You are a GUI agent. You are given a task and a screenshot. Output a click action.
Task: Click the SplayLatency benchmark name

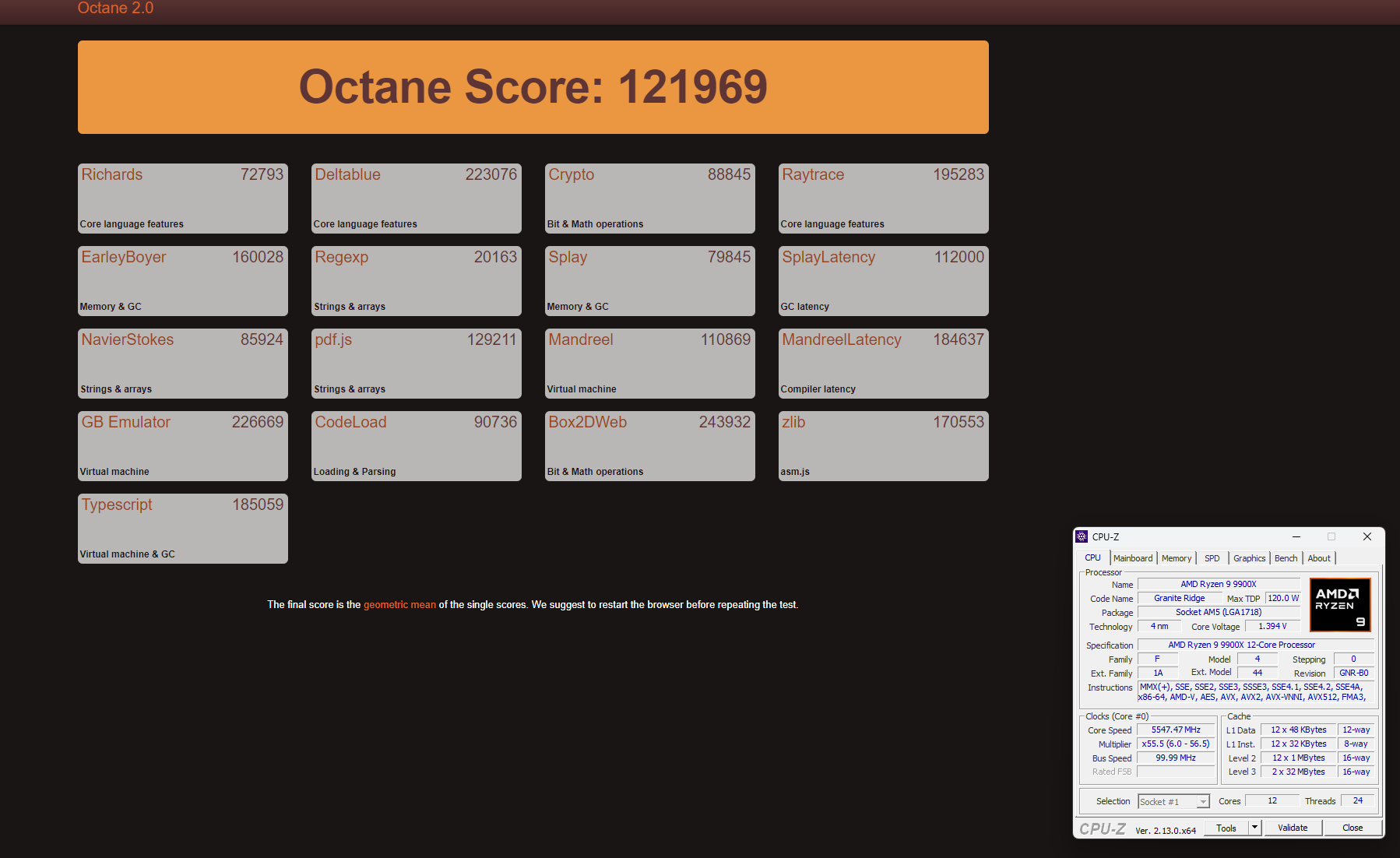tap(828, 257)
